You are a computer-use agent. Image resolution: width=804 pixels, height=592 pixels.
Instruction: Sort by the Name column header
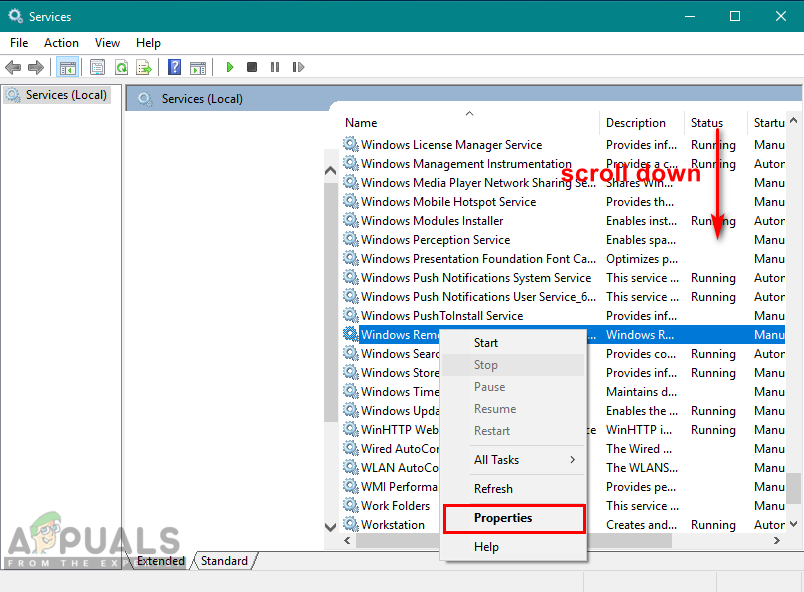469,123
